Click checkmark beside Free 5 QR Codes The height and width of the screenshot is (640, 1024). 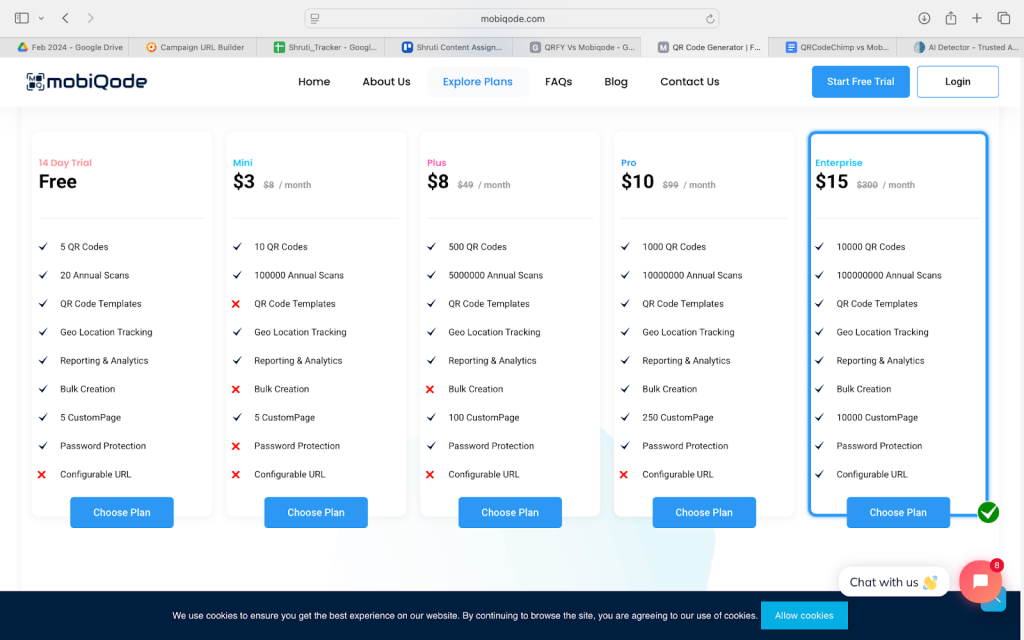(43, 247)
